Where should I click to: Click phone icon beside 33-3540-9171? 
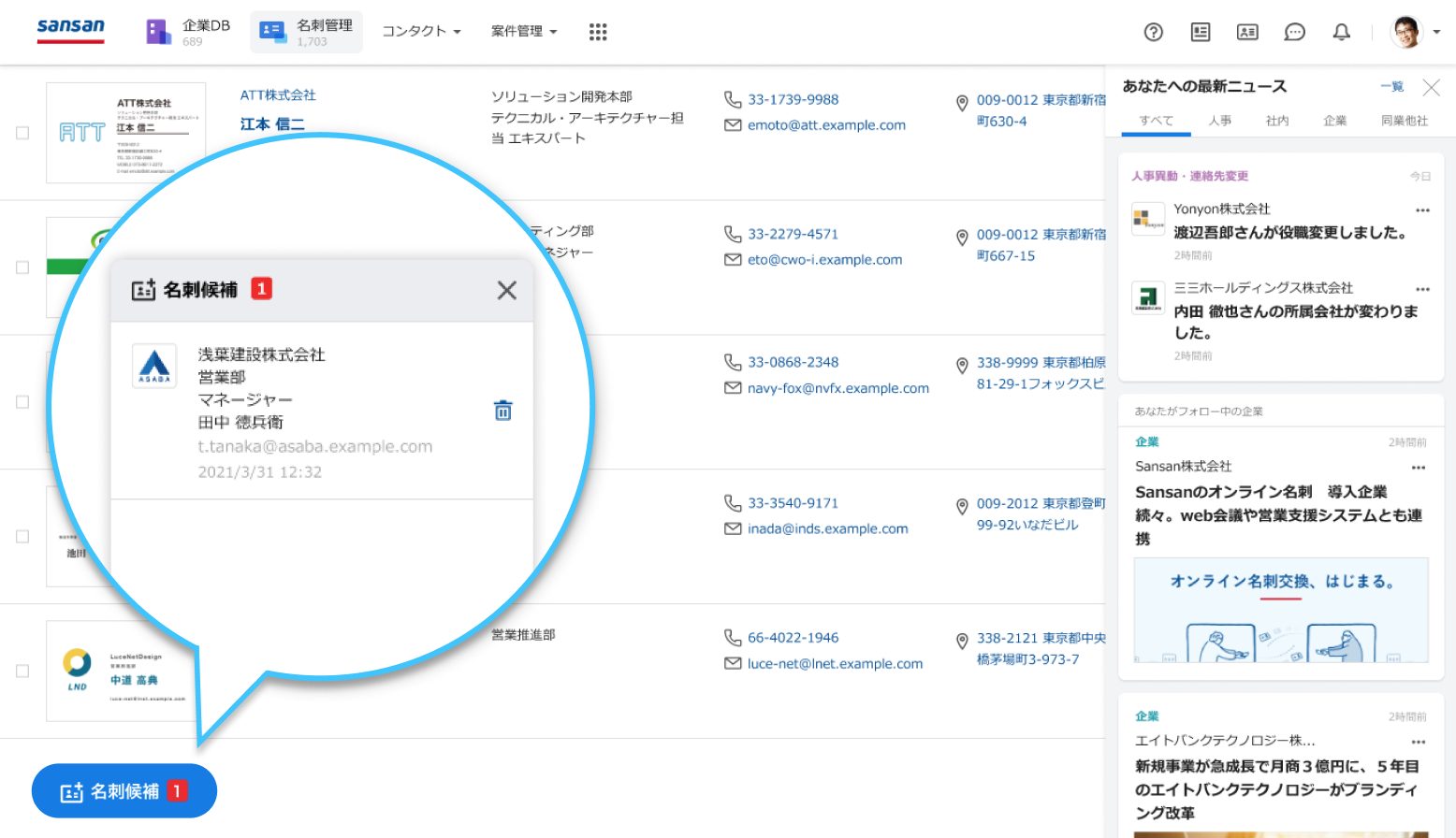tap(733, 503)
